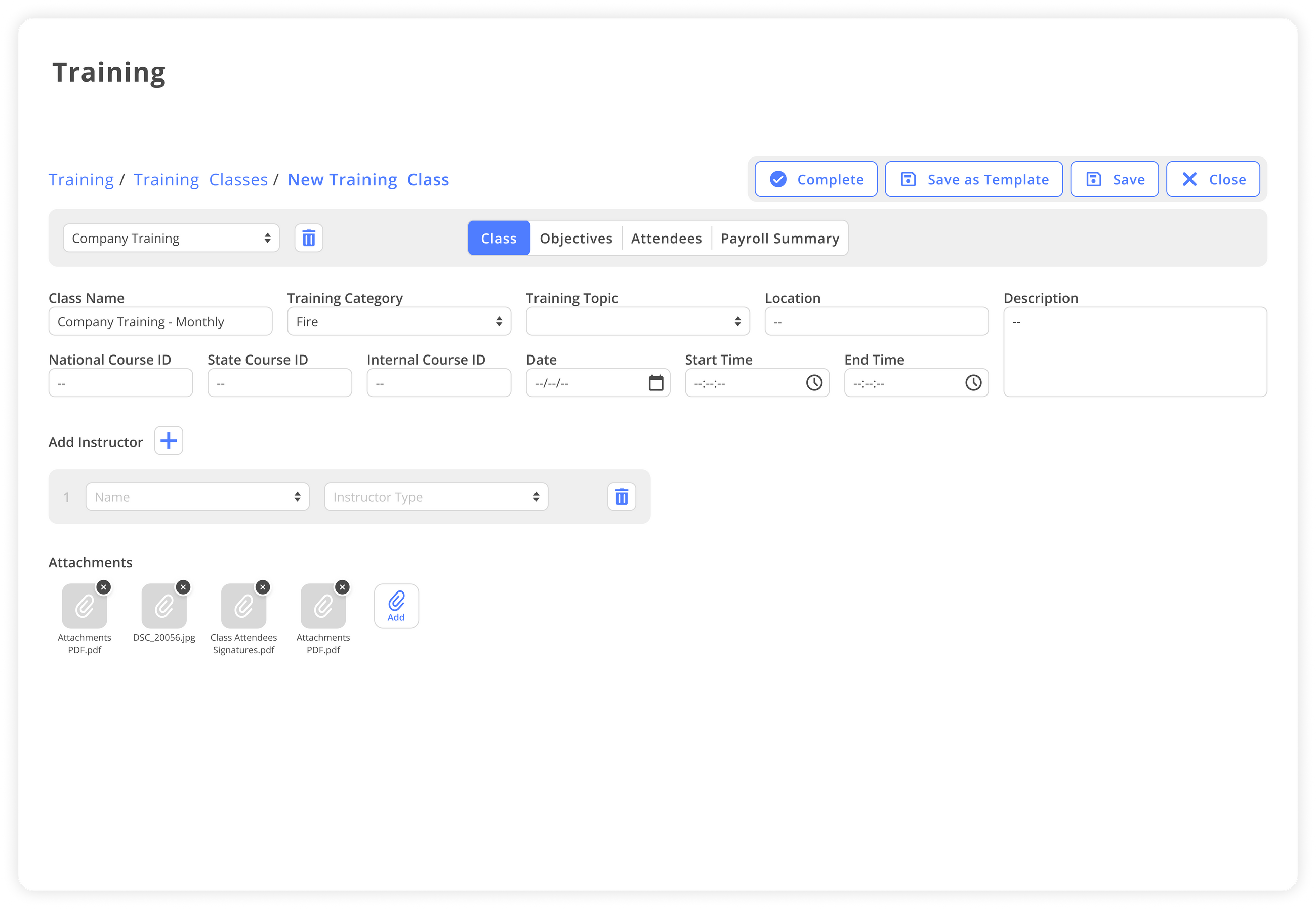The height and width of the screenshot is (909, 1316).
Task: Click into the Description text area
Action: point(1134,352)
